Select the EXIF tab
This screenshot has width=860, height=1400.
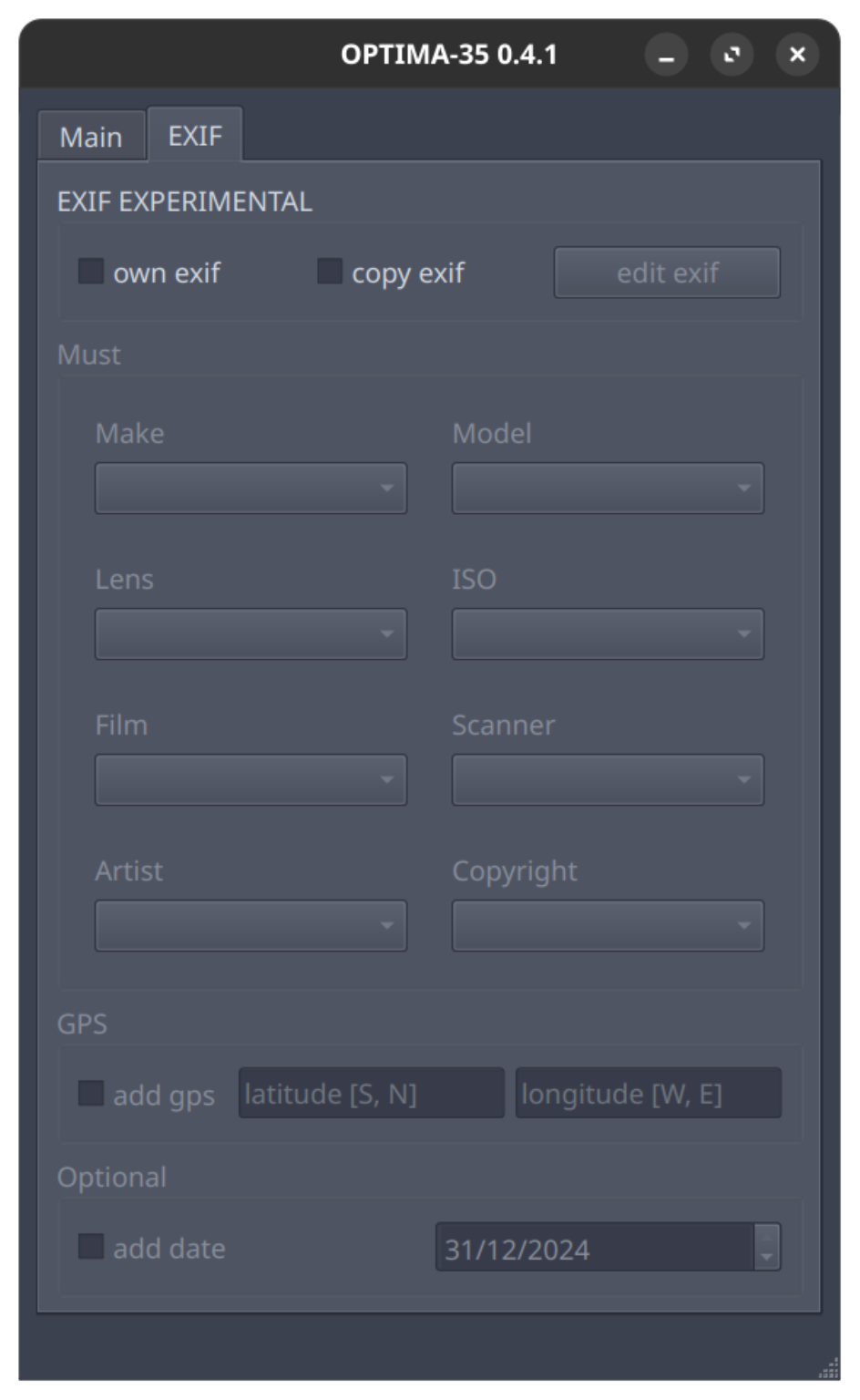(195, 135)
